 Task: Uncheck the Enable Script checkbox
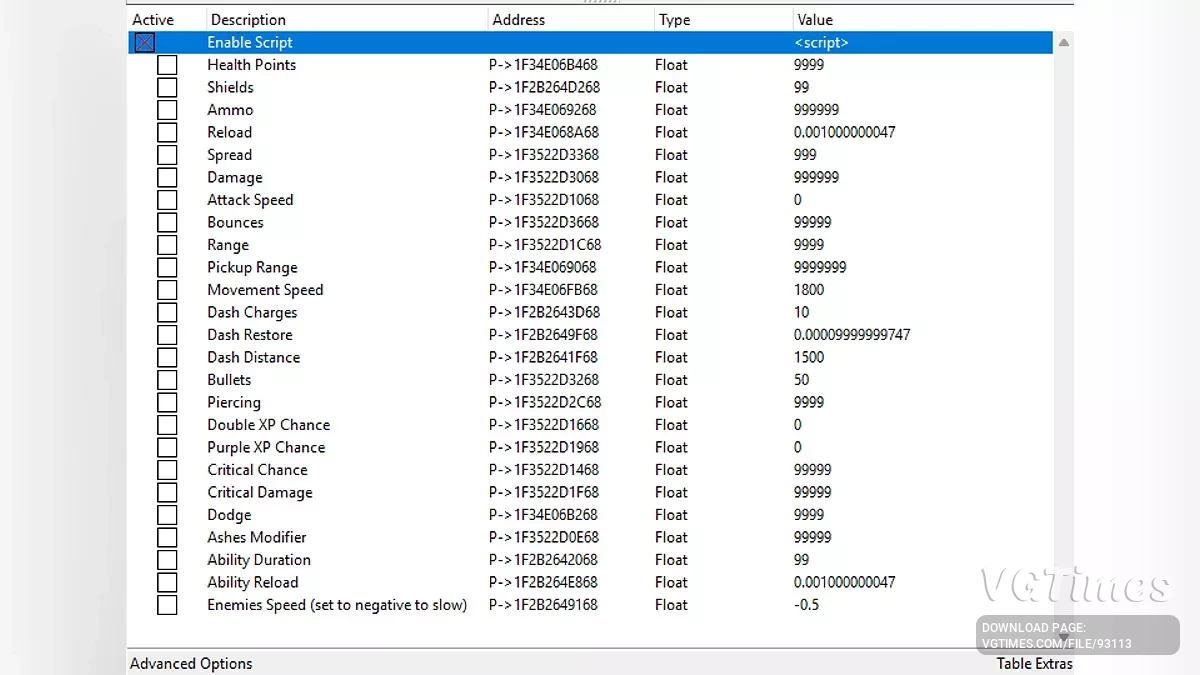(x=145, y=43)
